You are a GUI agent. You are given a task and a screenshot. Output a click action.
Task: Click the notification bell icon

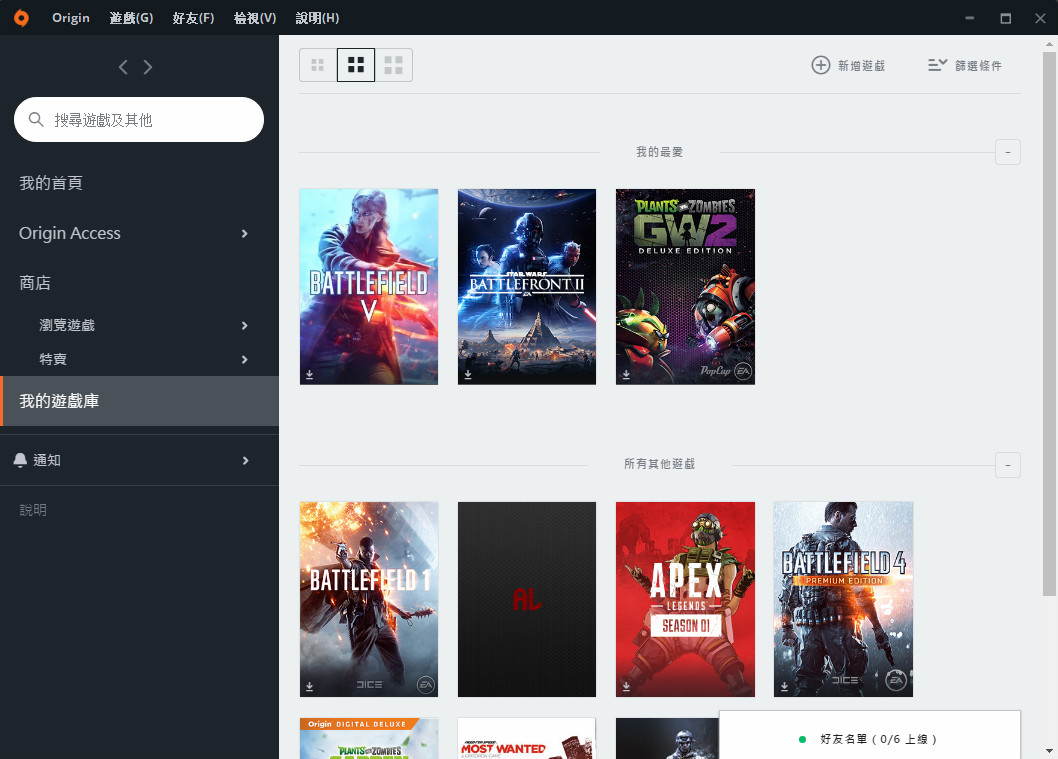point(20,460)
